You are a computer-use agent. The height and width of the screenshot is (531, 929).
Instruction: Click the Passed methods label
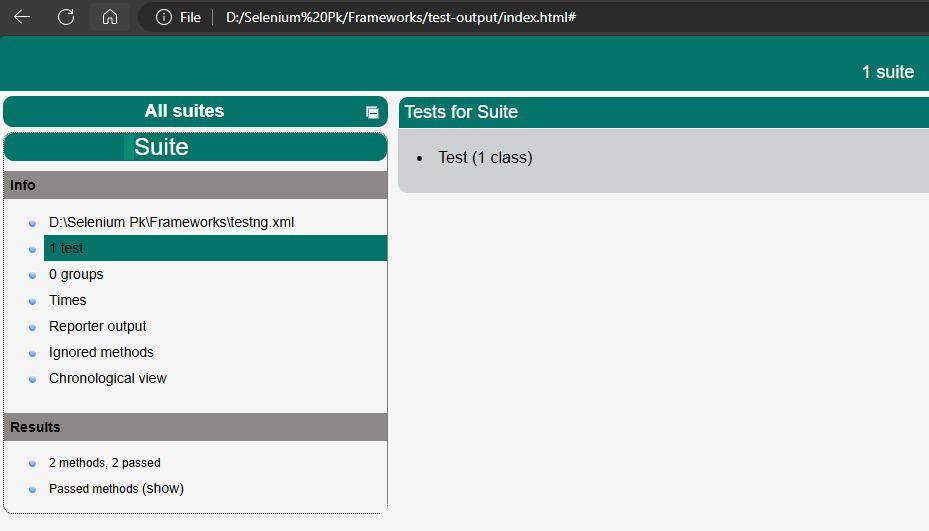click(x=94, y=489)
